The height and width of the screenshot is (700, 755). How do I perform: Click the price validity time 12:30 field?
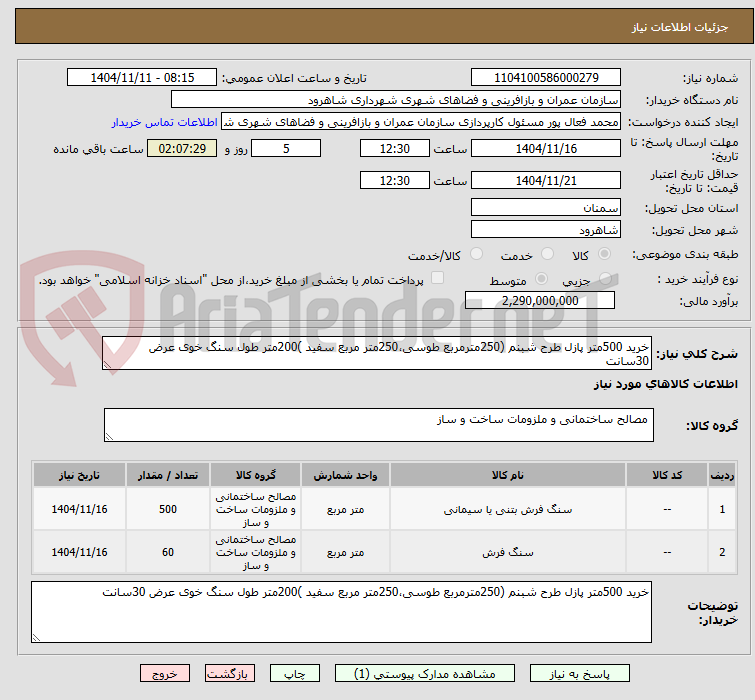[x=395, y=180]
